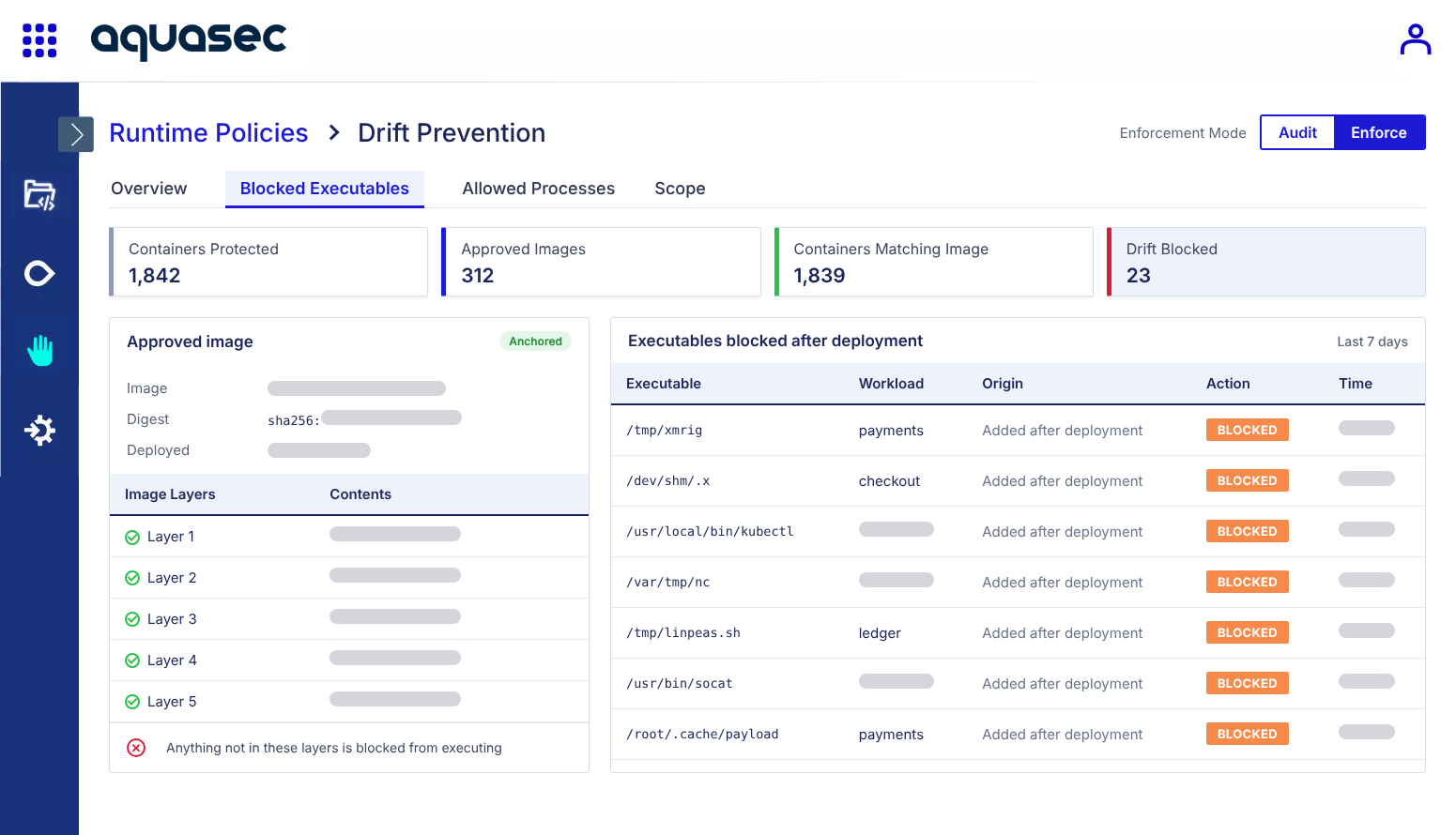This screenshot has width=1456, height=835.
Task: Click the ledger workload cell
Action: (x=880, y=633)
